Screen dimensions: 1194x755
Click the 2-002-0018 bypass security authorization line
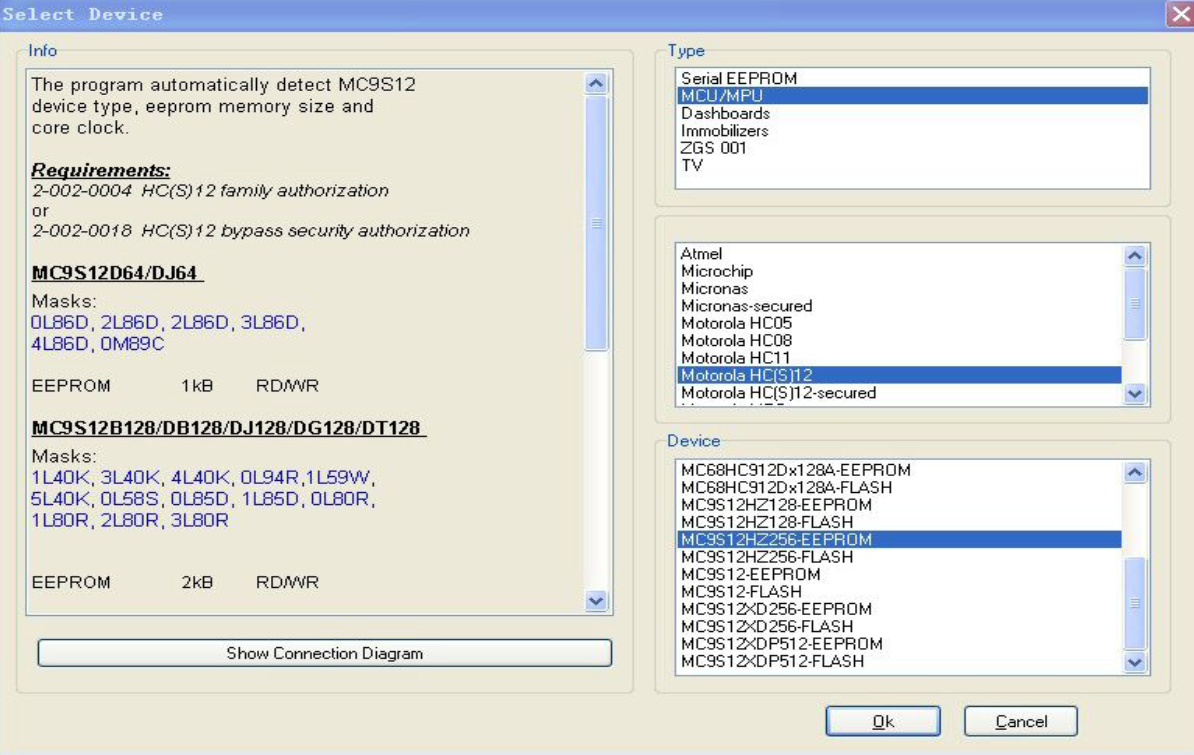[251, 231]
